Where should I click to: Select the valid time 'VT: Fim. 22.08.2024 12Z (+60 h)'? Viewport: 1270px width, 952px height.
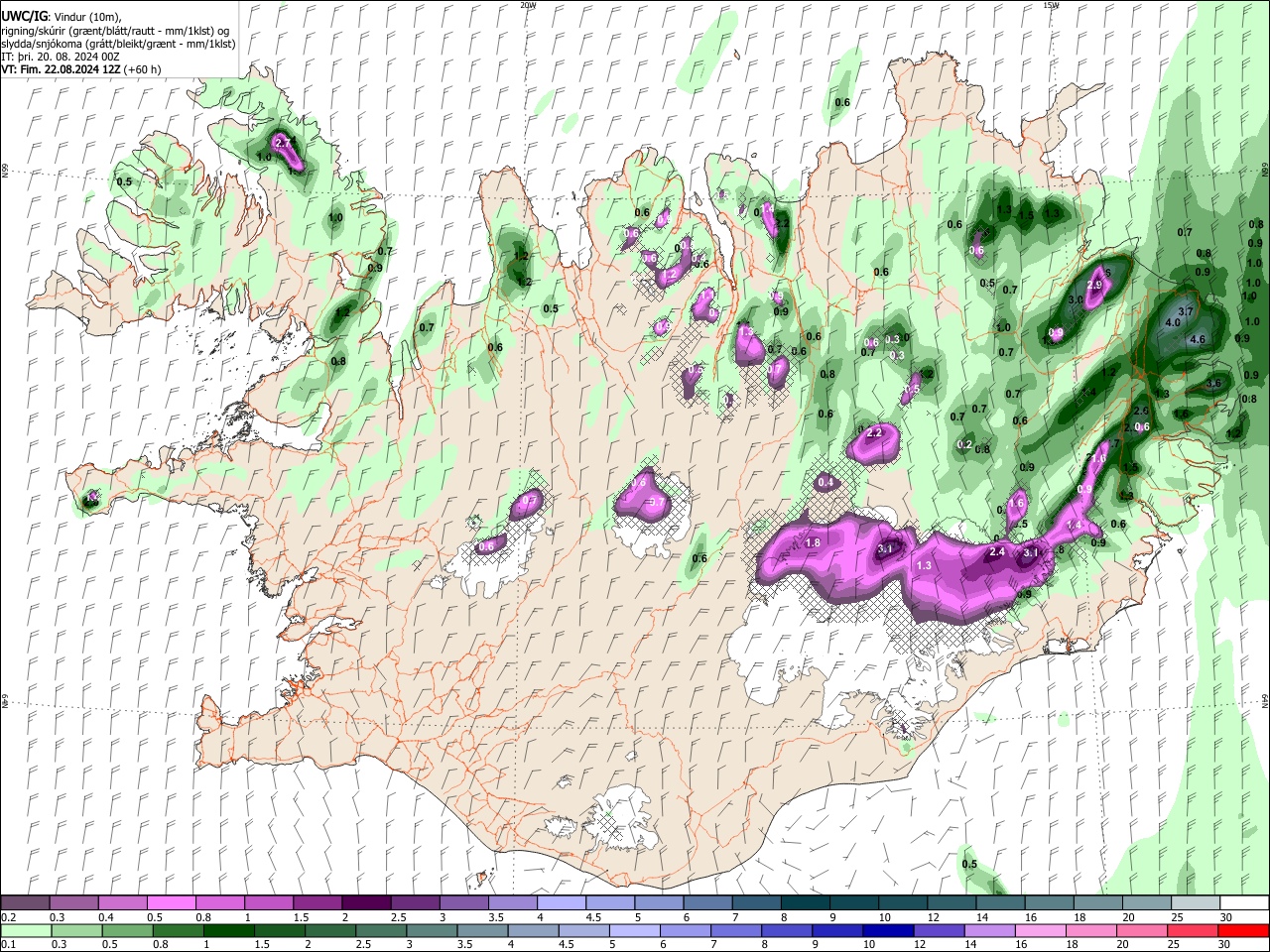(81, 69)
